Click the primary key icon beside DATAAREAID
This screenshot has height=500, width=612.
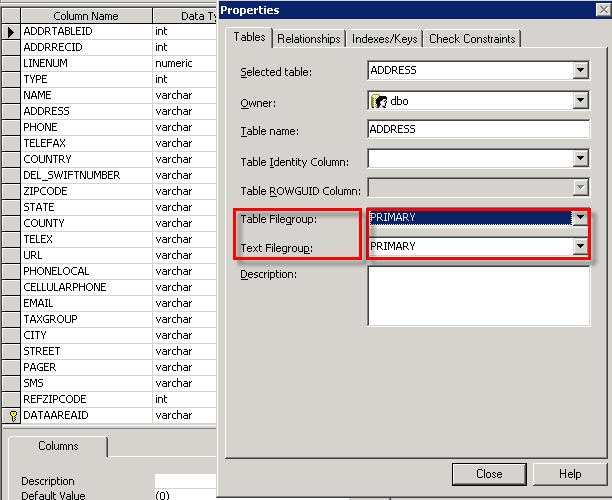coord(12,416)
